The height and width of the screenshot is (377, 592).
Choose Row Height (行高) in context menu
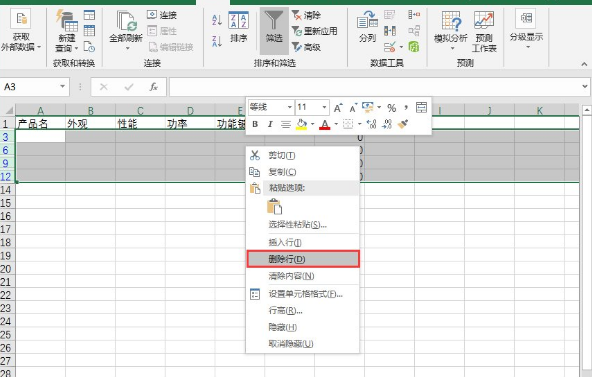303,311
